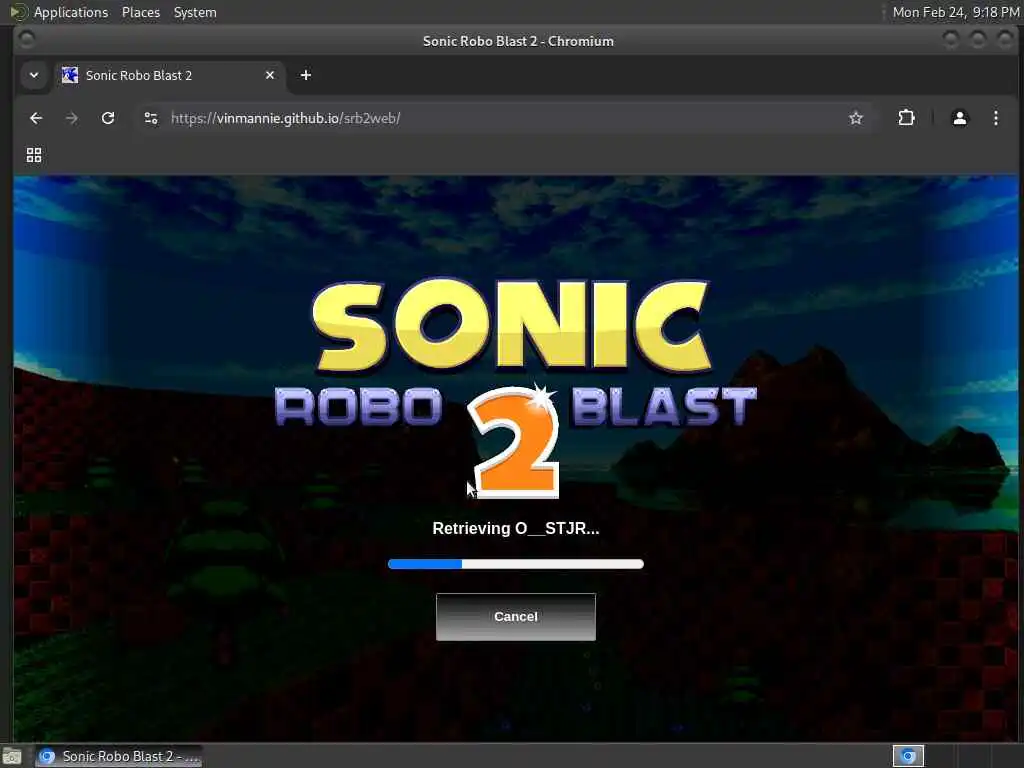Close the Sonic Robo Blast 2 tab
Image resolution: width=1024 pixels, height=768 pixels.
[270, 75]
